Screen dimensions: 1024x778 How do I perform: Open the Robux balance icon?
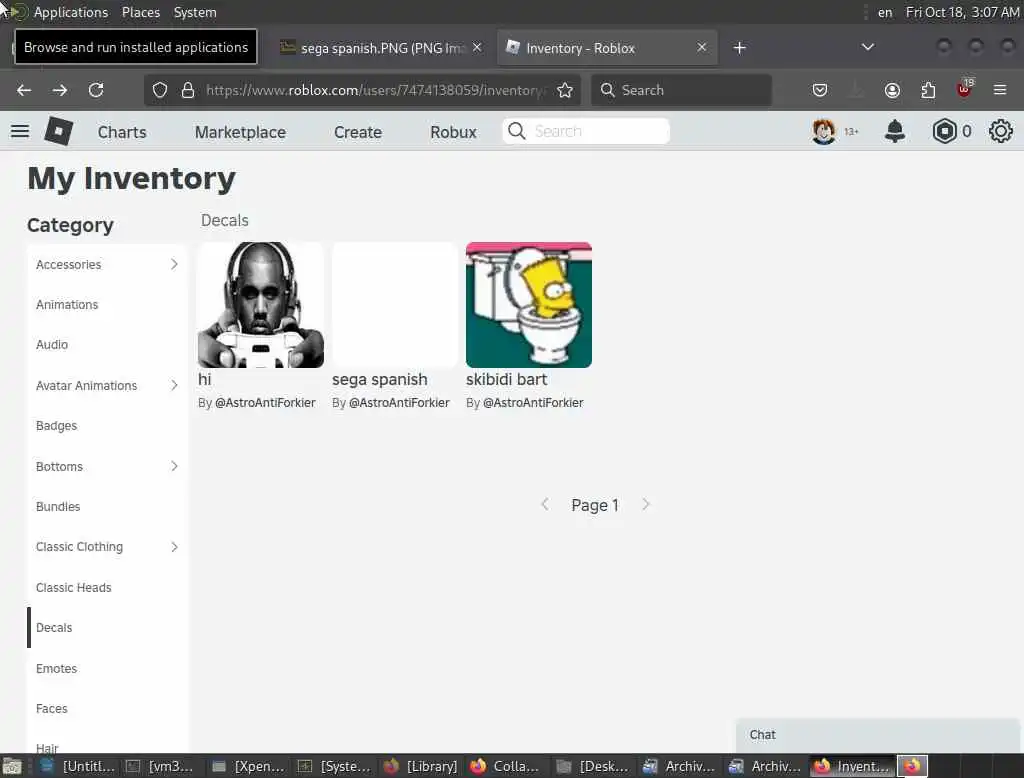(944, 131)
